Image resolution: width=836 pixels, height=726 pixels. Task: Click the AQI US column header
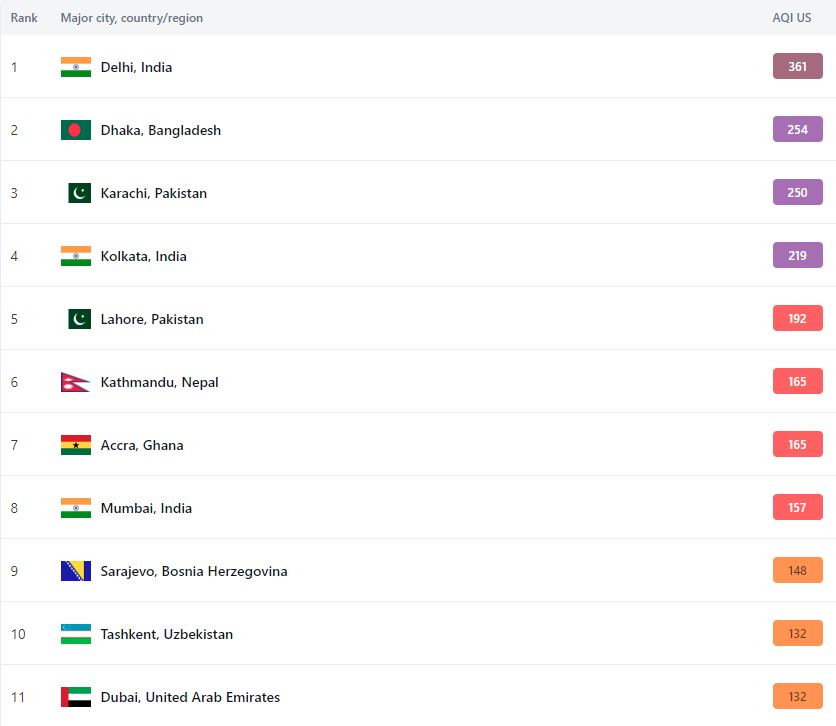pos(792,18)
